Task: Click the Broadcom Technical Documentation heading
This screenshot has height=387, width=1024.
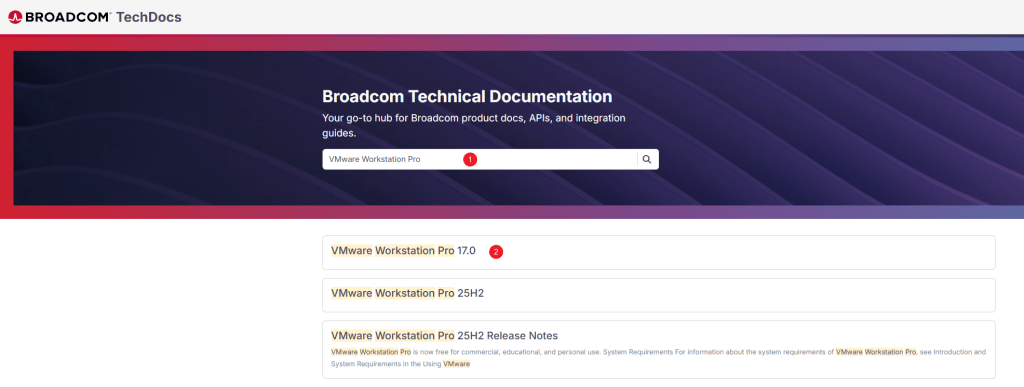Action: click(x=467, y=97)
